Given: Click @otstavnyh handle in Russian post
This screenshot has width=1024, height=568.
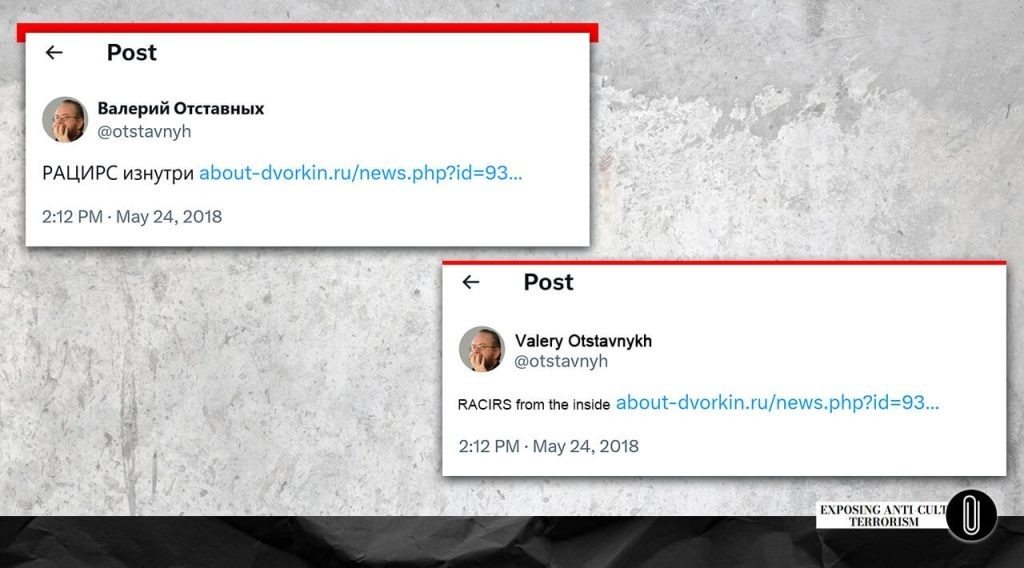Looking at the screenshot, I should coord(144,131).
